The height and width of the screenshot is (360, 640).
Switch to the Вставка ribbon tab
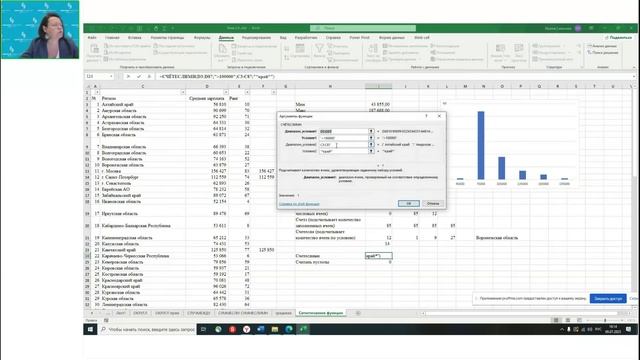pyautogui.click(x=135, y=38)
